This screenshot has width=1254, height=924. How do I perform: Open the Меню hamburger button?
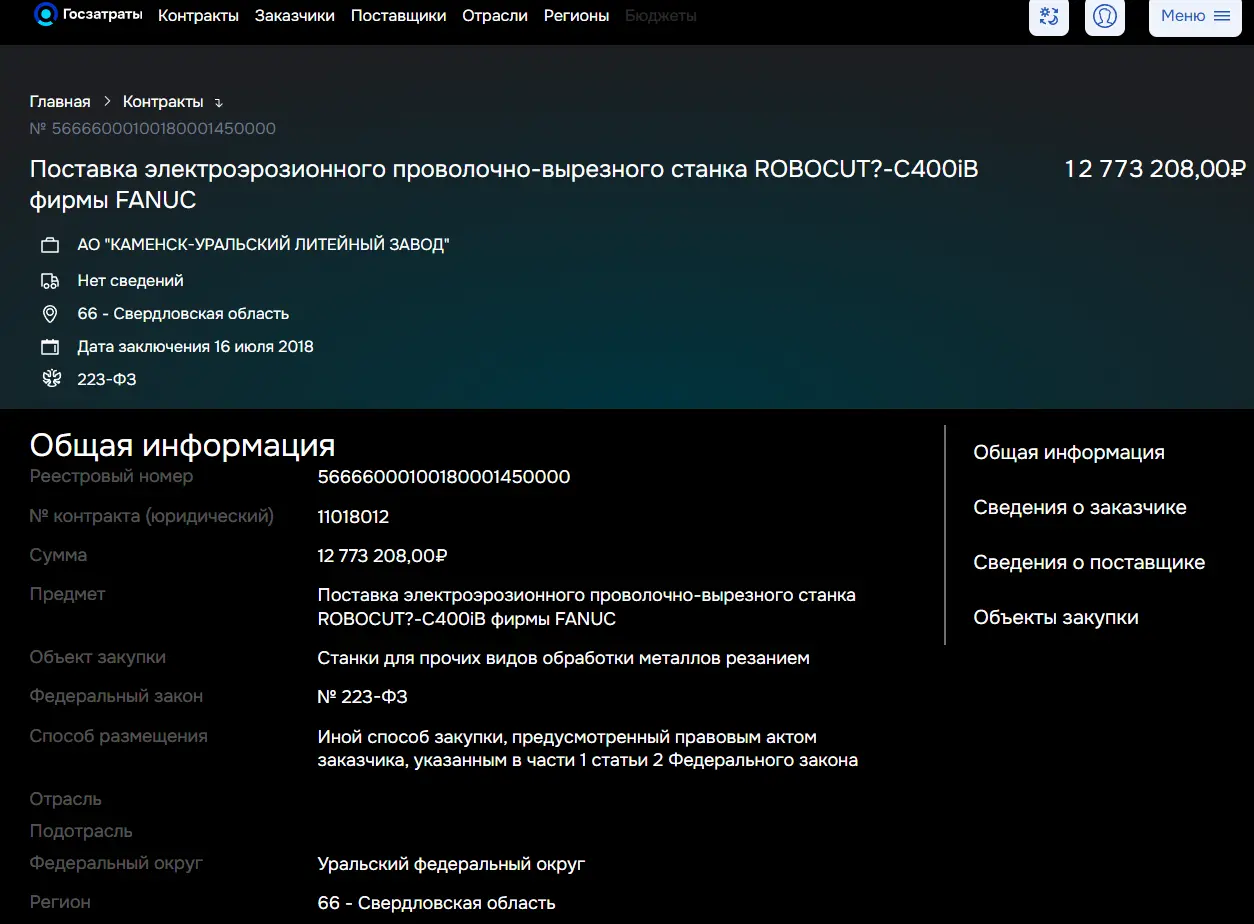pyautogui.click(x=1195, y=16)
